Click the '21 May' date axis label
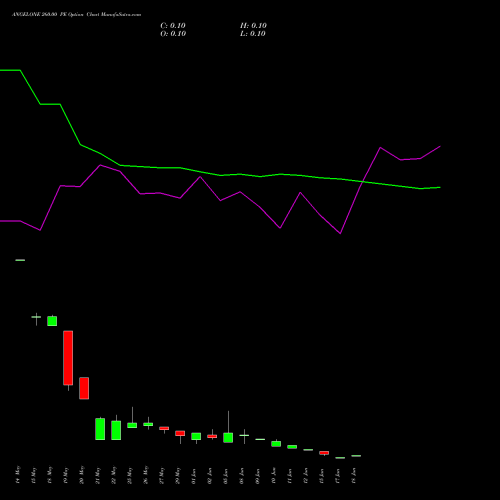This screenshot has height=500, width=500. point(98,475)
